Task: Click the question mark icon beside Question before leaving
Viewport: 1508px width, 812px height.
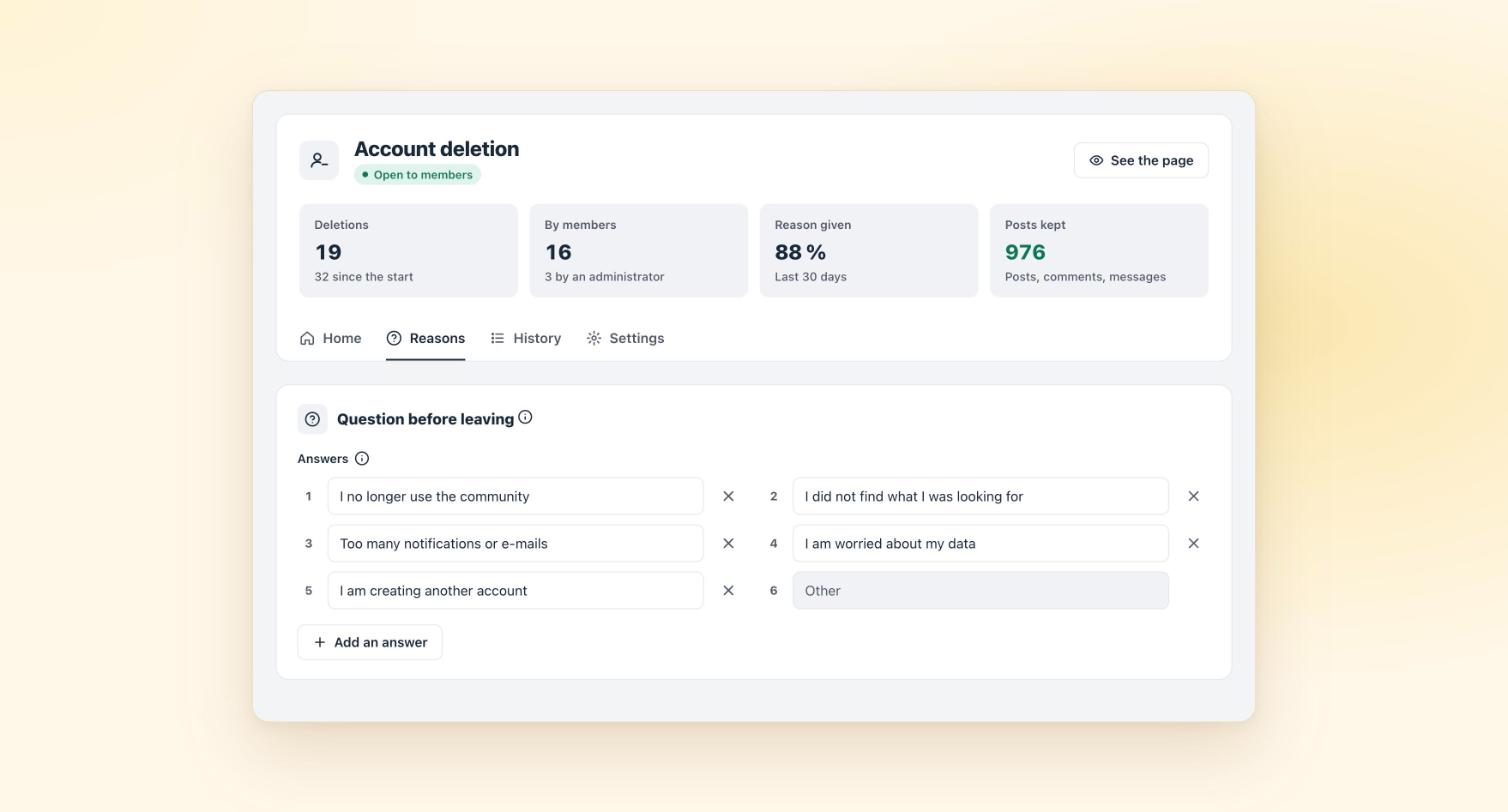Action: (x=312, y=419)
